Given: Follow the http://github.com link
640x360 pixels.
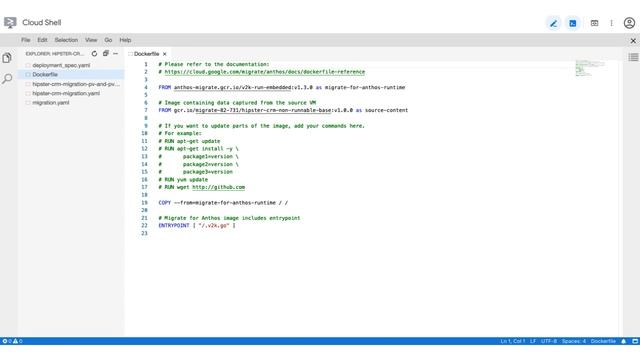Looking at the screenshot, I should (218, 187).
